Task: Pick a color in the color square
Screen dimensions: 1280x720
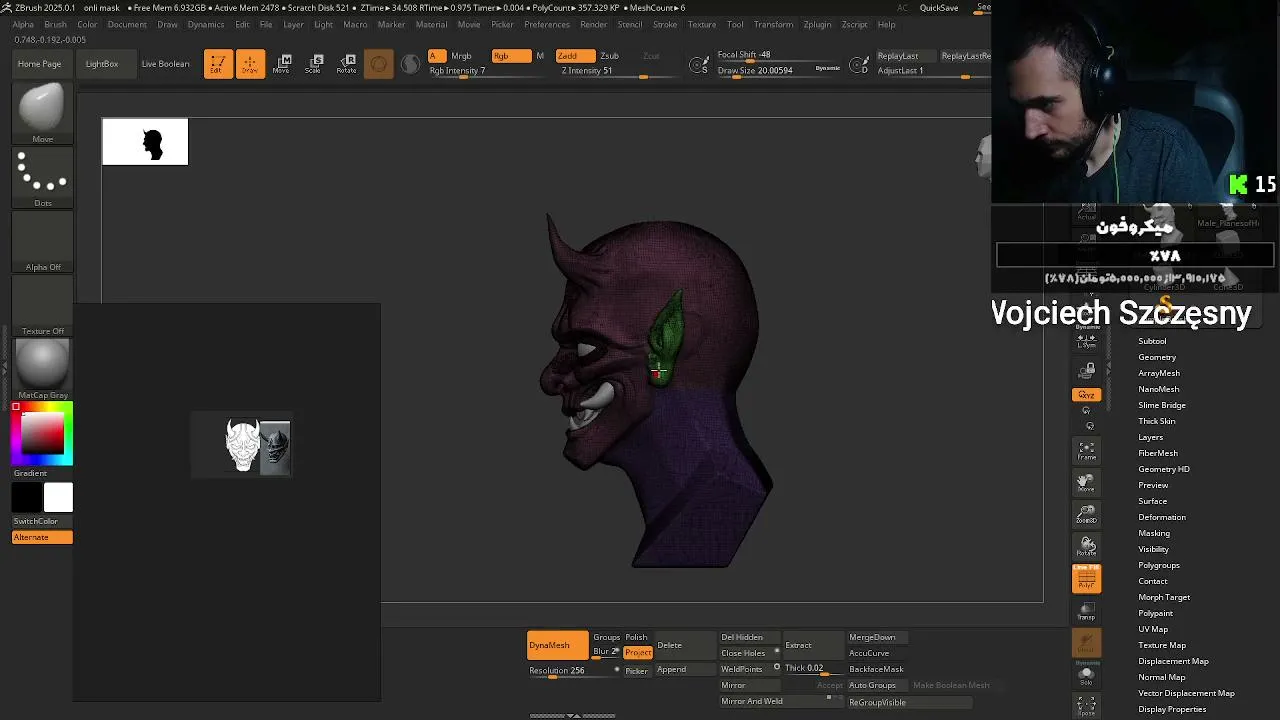Action: point(42,433)
